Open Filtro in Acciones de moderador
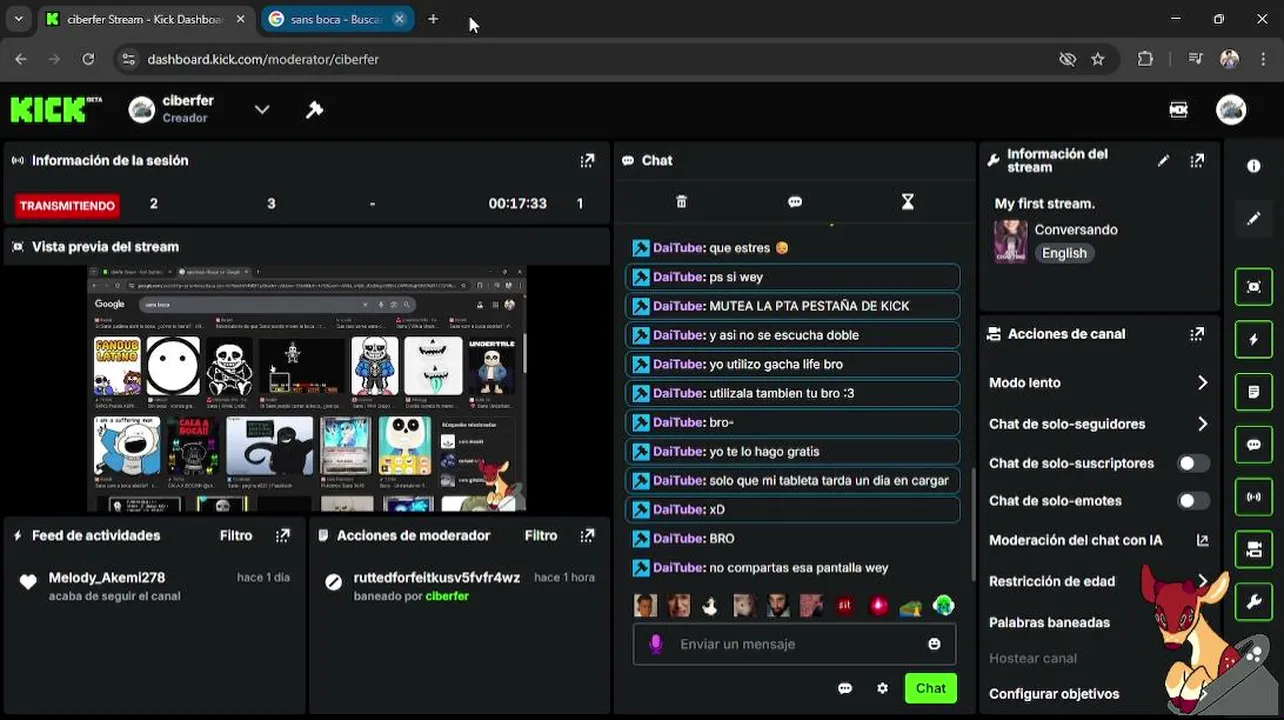This screenshot has width=1284, height=720. tap(541, 535)
